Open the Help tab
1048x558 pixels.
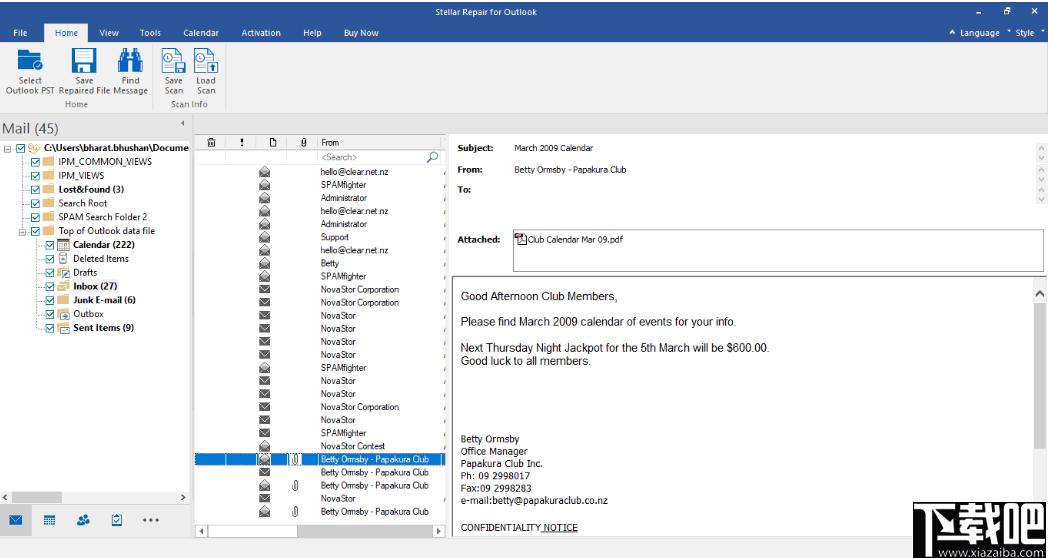point(312,33)
